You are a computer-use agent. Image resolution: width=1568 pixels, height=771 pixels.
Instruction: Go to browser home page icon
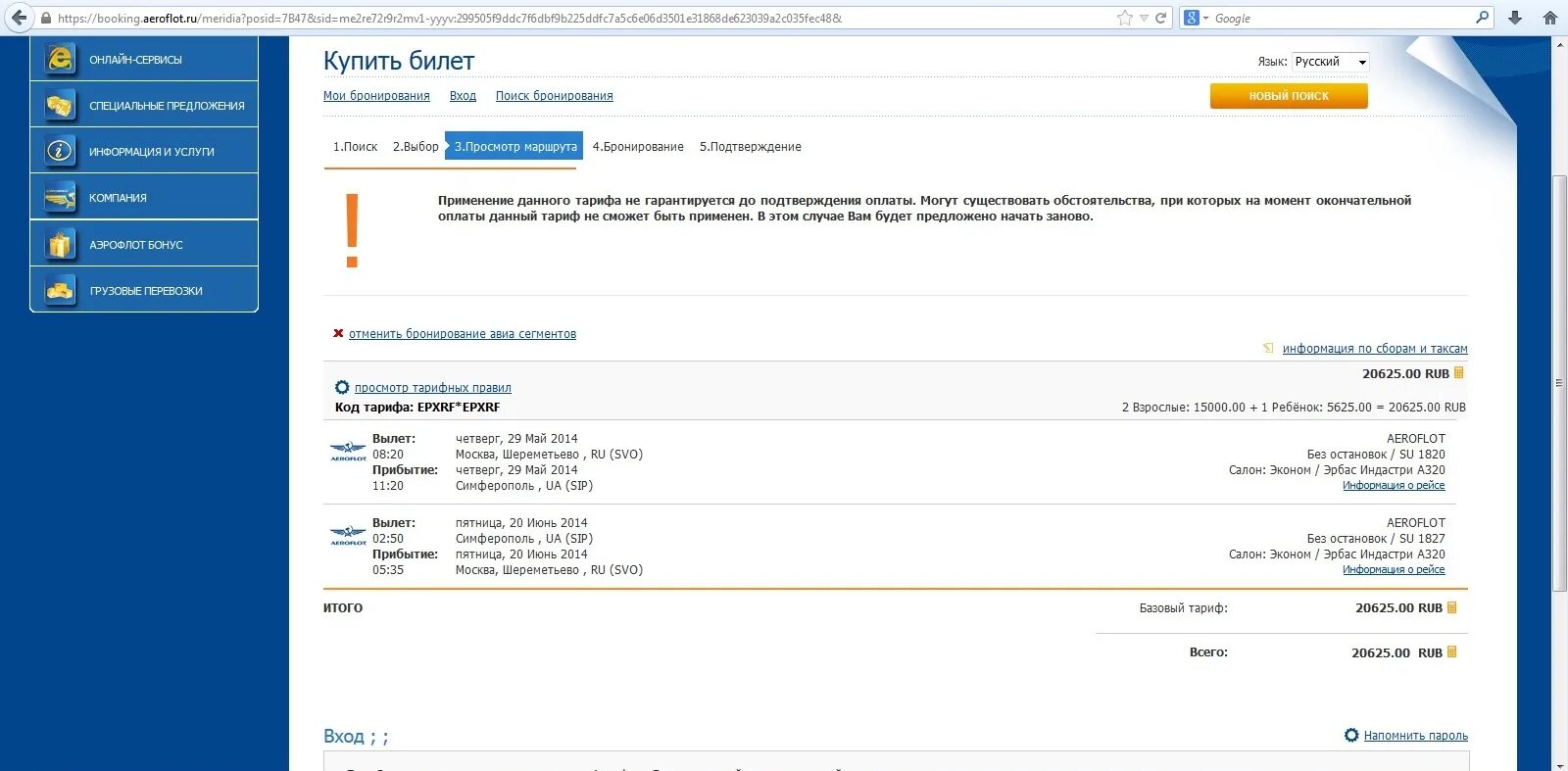1550,18
